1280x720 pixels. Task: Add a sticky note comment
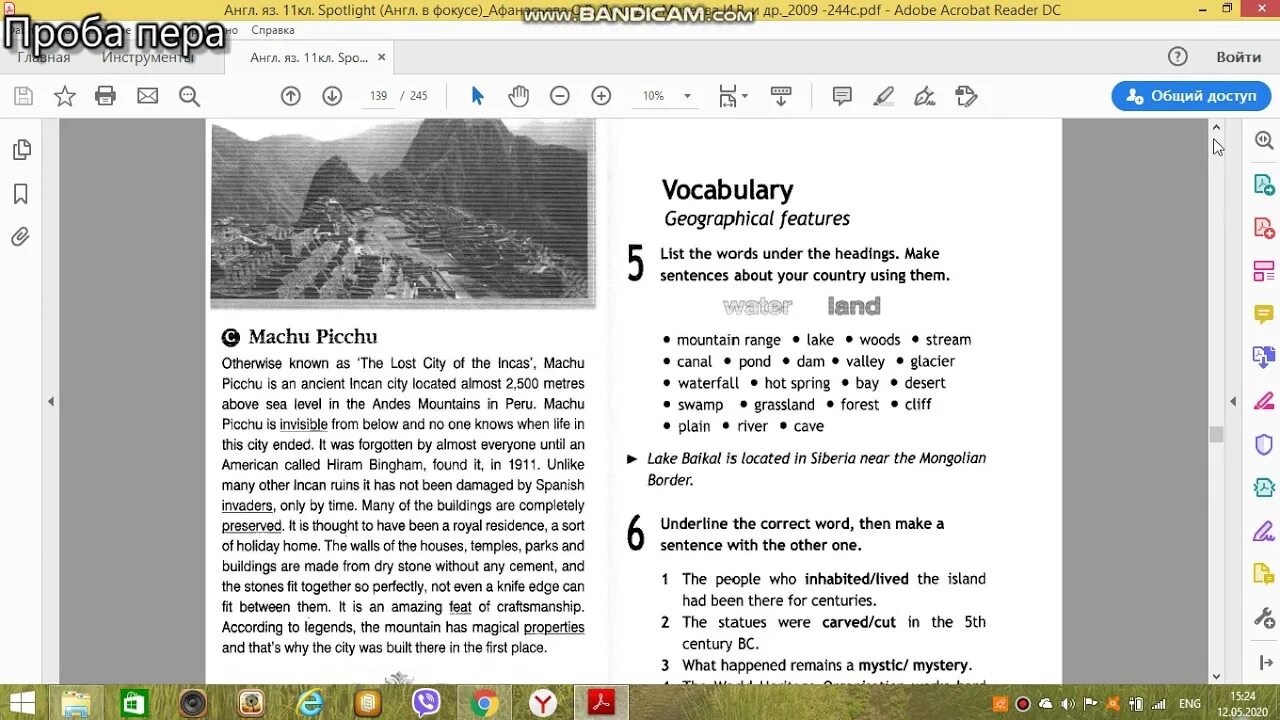click(x=842, y=96)
